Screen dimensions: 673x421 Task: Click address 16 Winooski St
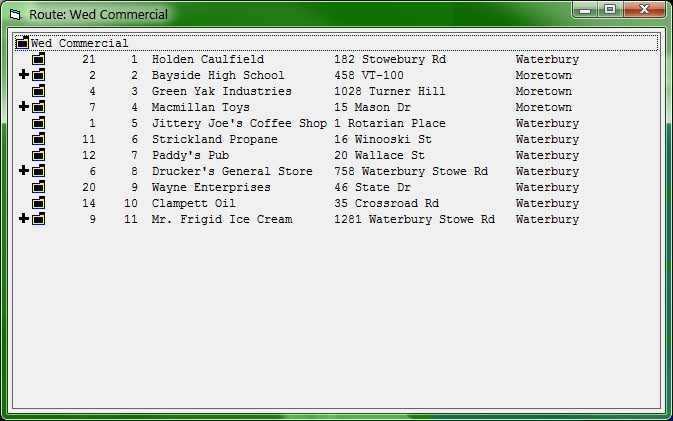coord(383,139)
